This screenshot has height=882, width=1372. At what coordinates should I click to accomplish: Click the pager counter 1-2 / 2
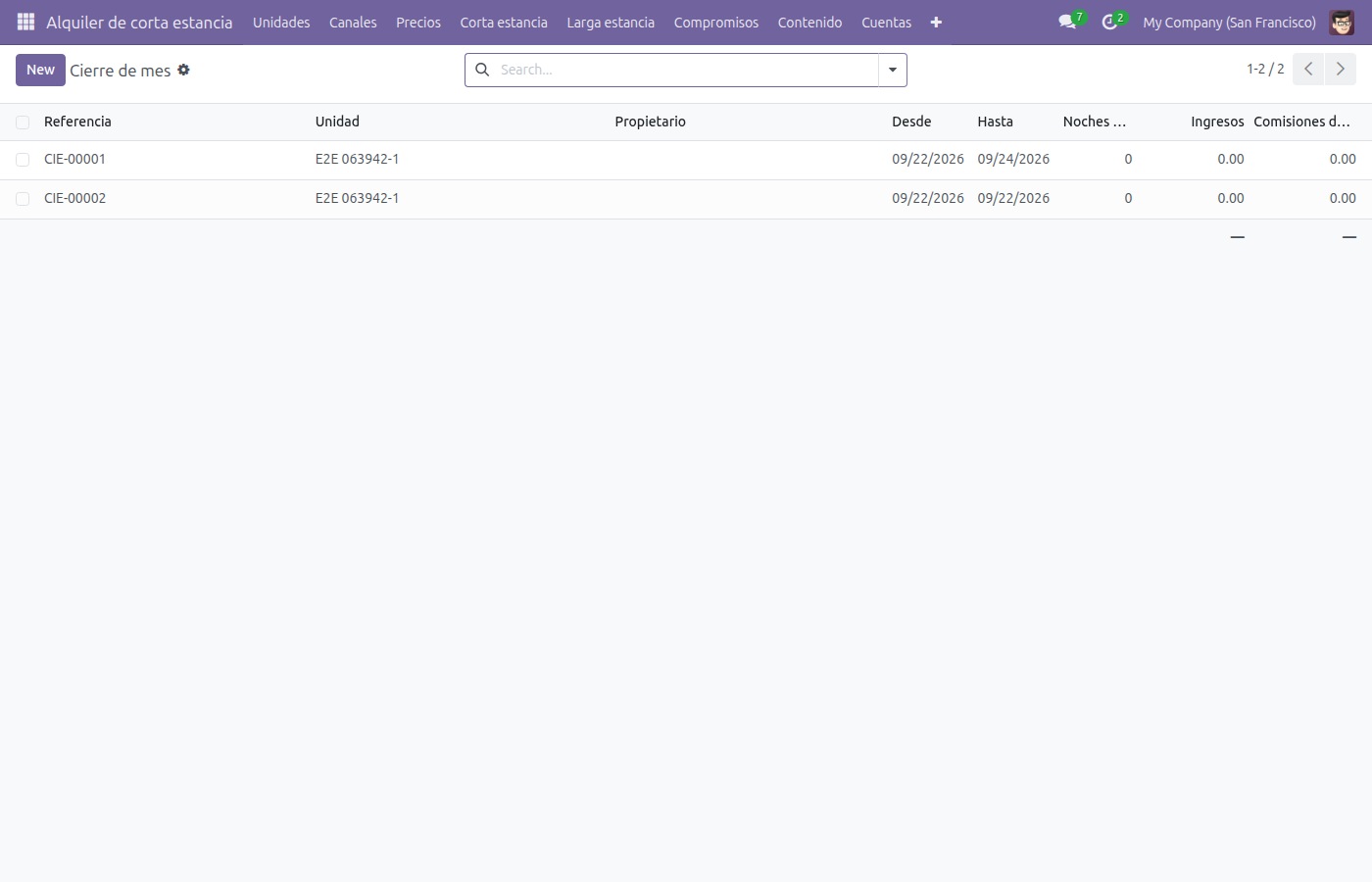[x=1265, y=70]
